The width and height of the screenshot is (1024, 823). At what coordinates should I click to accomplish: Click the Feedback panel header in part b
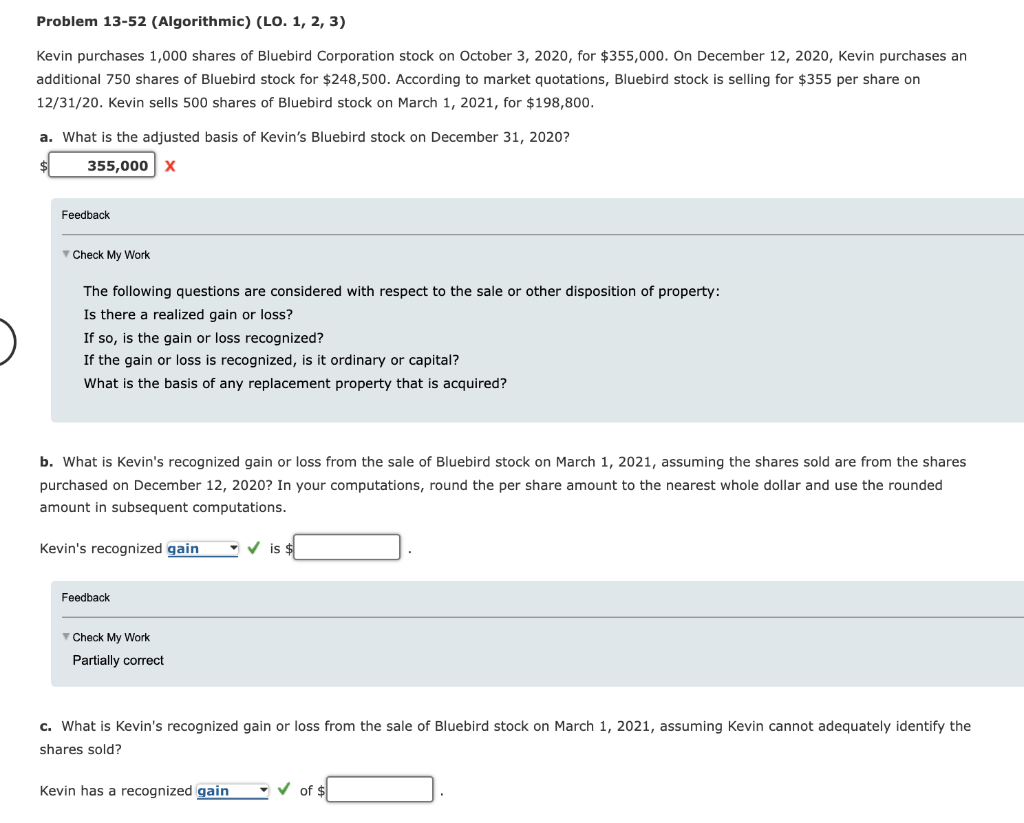point(86,597)
